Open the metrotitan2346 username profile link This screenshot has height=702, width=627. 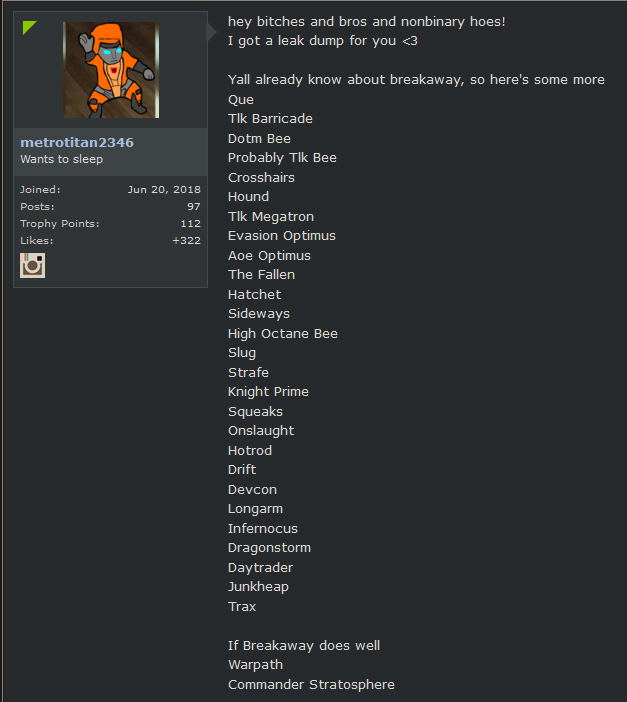click(x=77, y=142)
